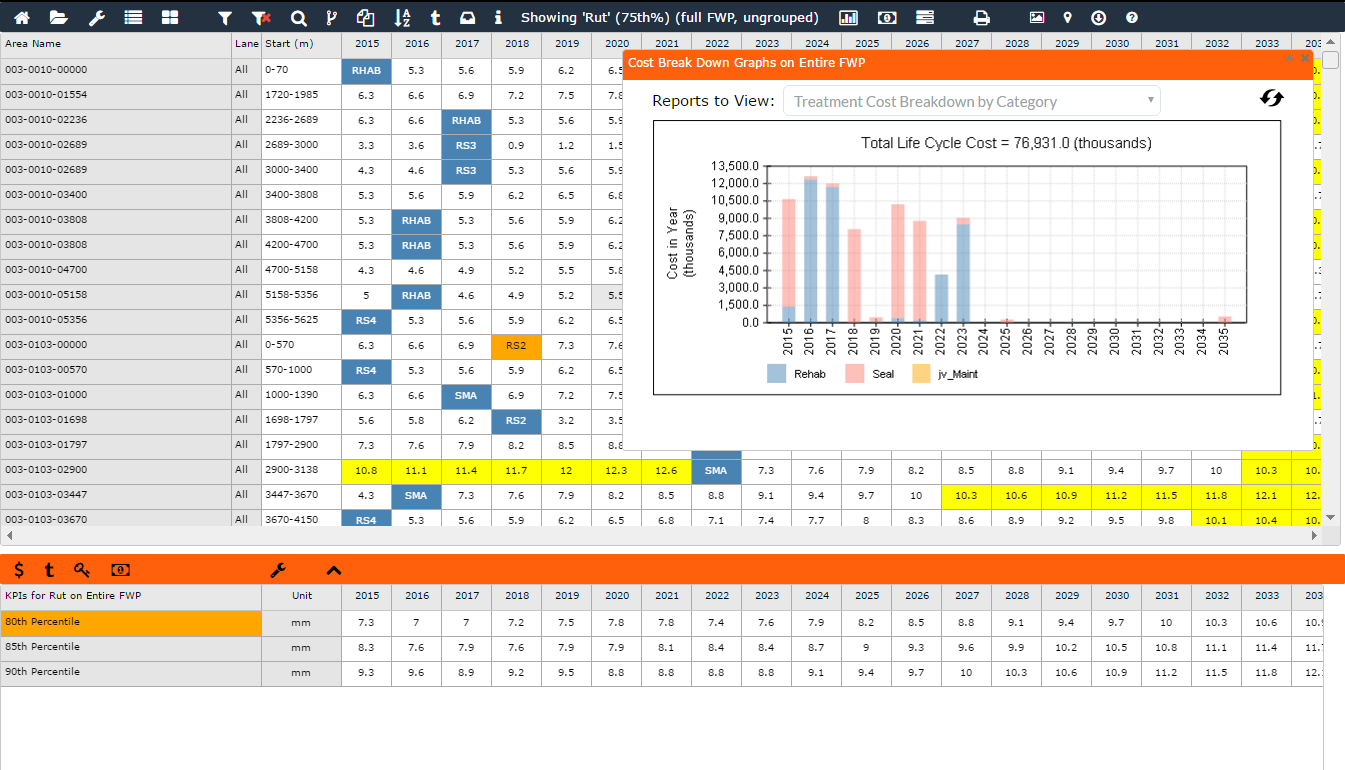
Task: Select the orange RS2 cell in 2018
Action: tap(516, 345)
